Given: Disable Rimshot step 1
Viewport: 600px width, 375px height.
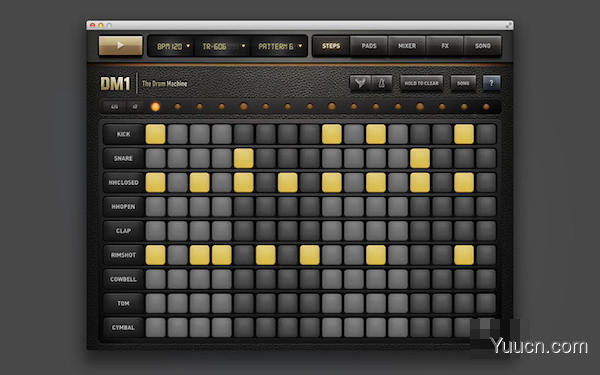Looking at the screenshot, I should (x=155, y=255).
